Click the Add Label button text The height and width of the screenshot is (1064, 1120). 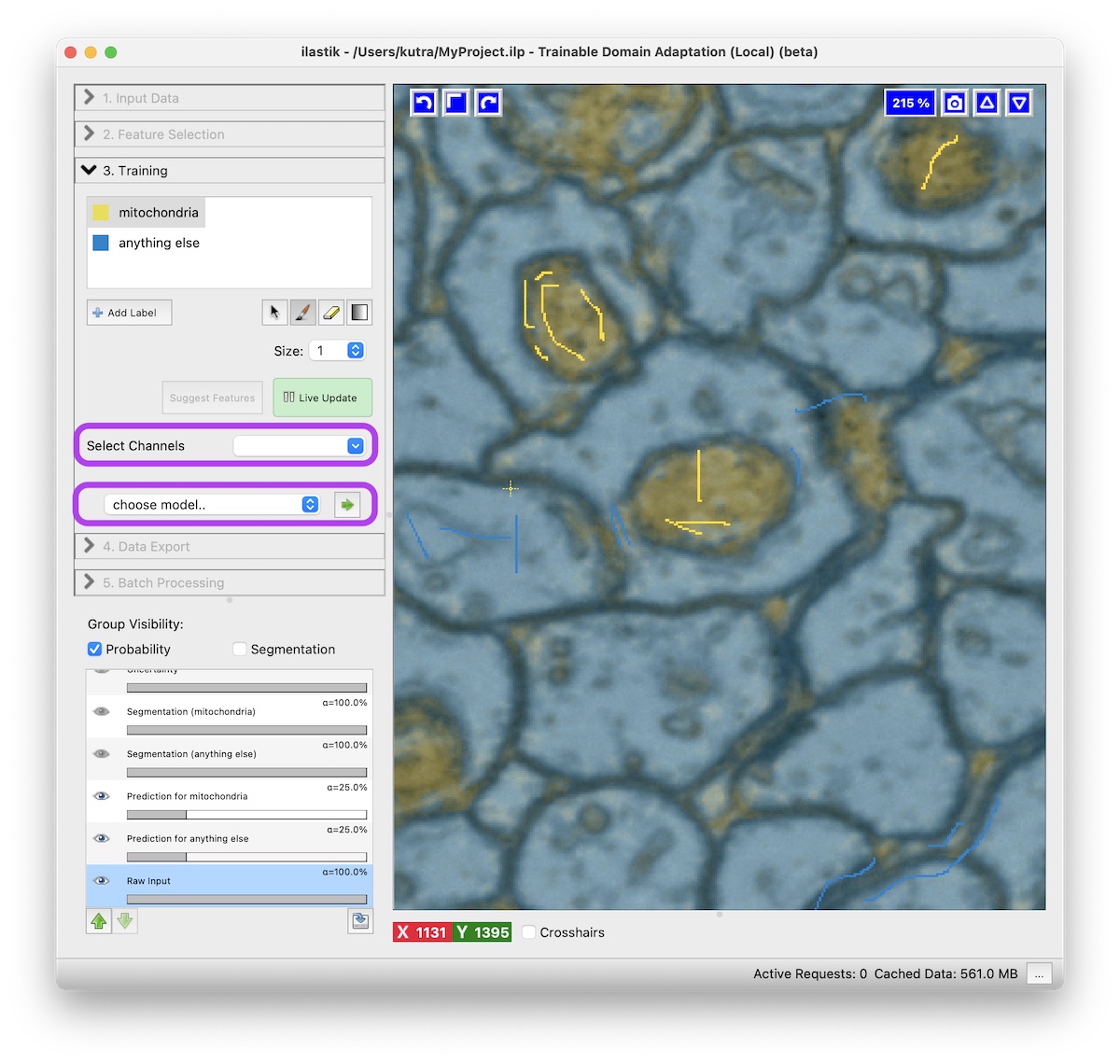tap(132, 313)
